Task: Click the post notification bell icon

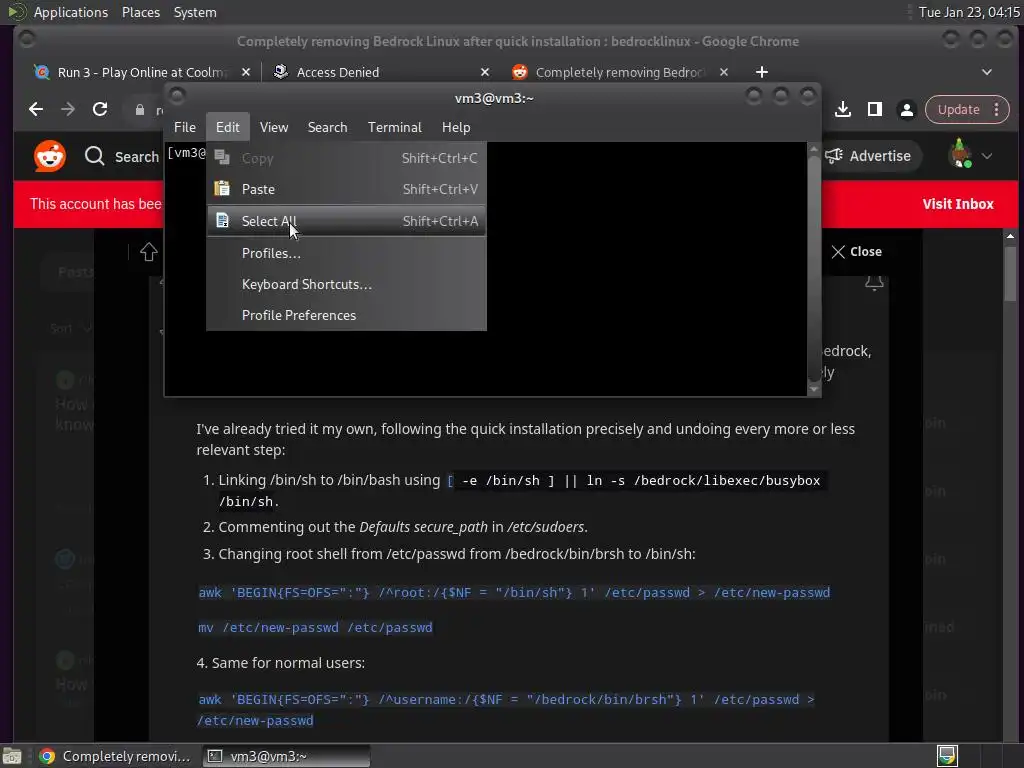Action: [874, 281]
